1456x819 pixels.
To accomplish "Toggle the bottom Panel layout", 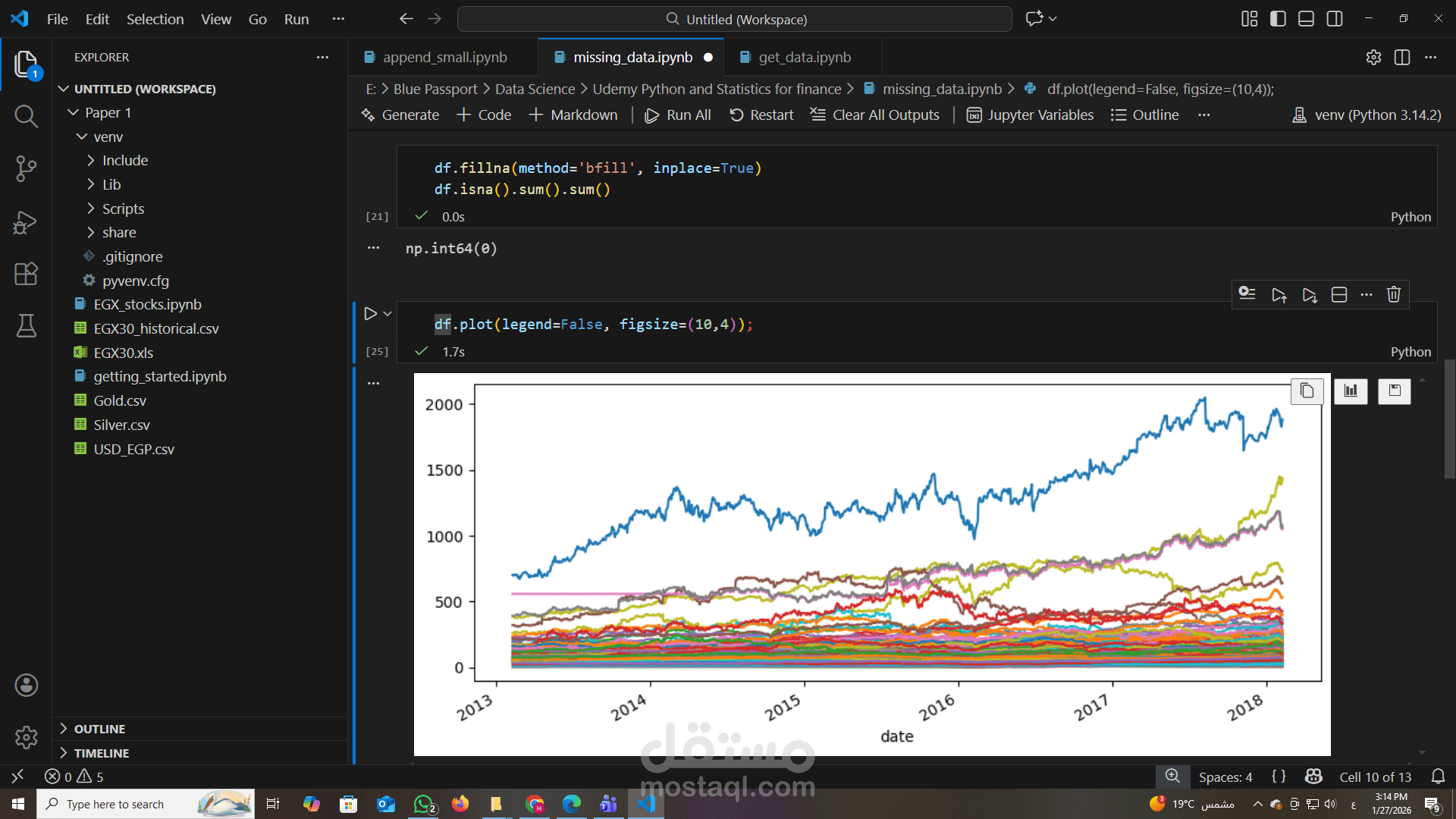I will tap(1306, 19).
